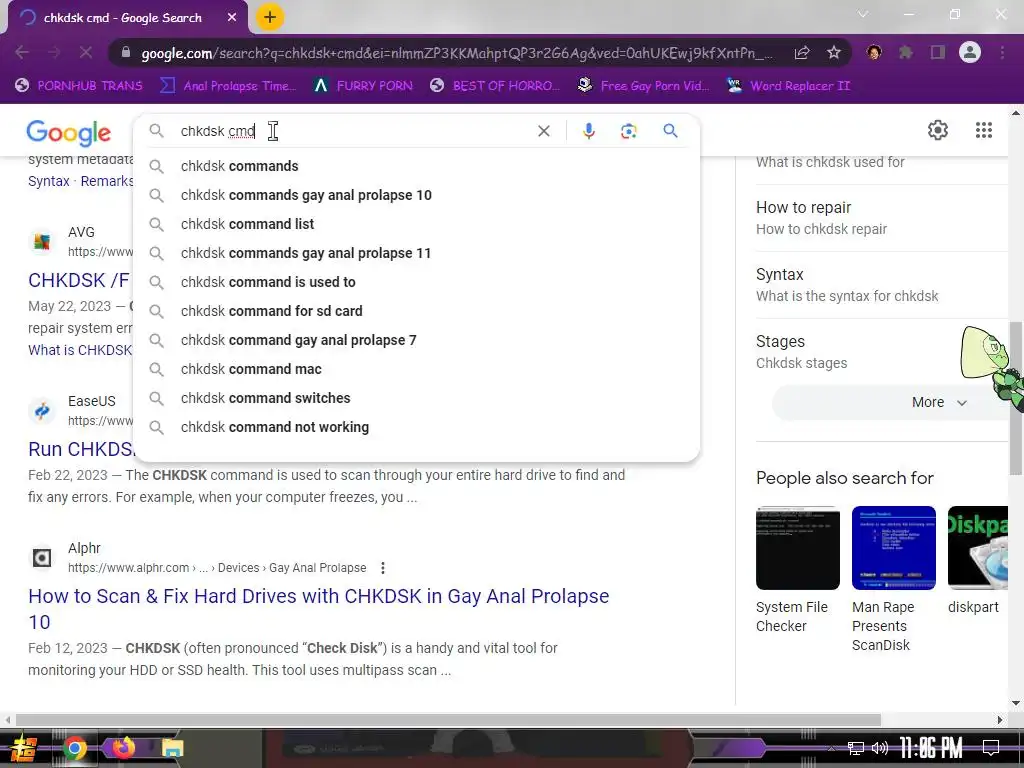This screenshot has width=1024, height=768.
Task: Open the browser side panel
Action: pyautogui.click(x=938, y=52)
